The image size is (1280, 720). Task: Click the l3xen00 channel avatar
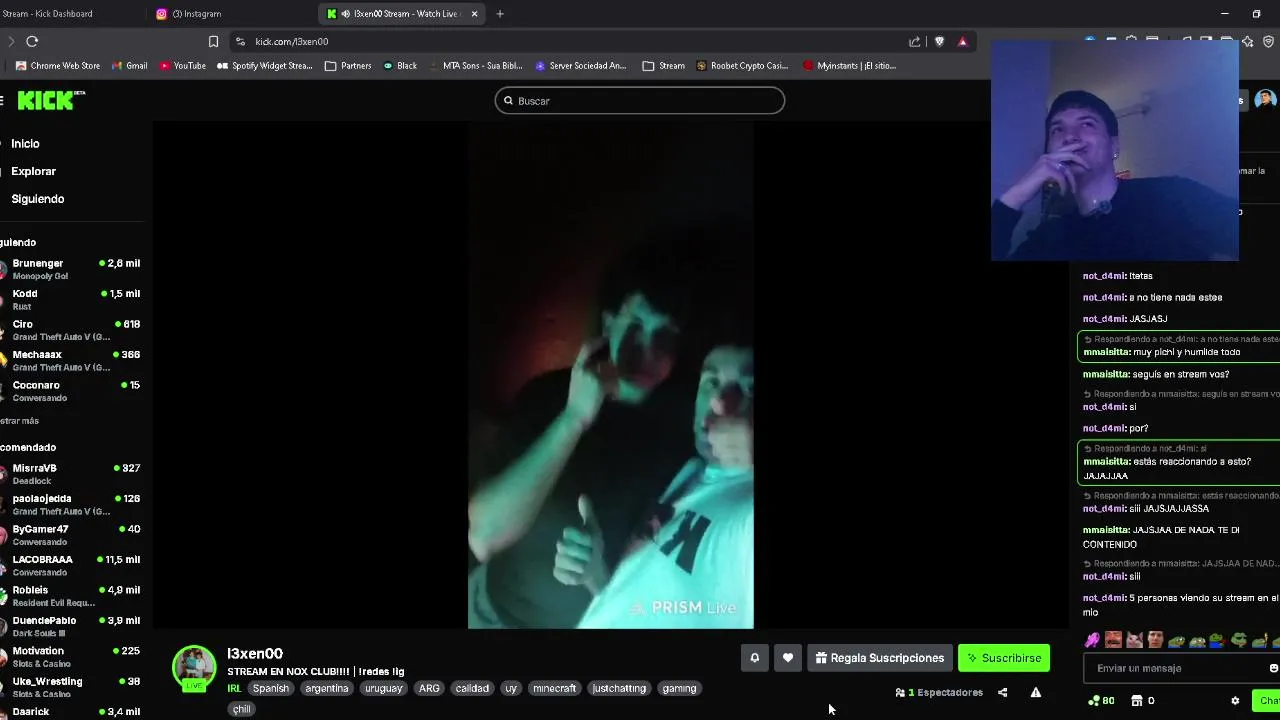[x=194, y=668]
